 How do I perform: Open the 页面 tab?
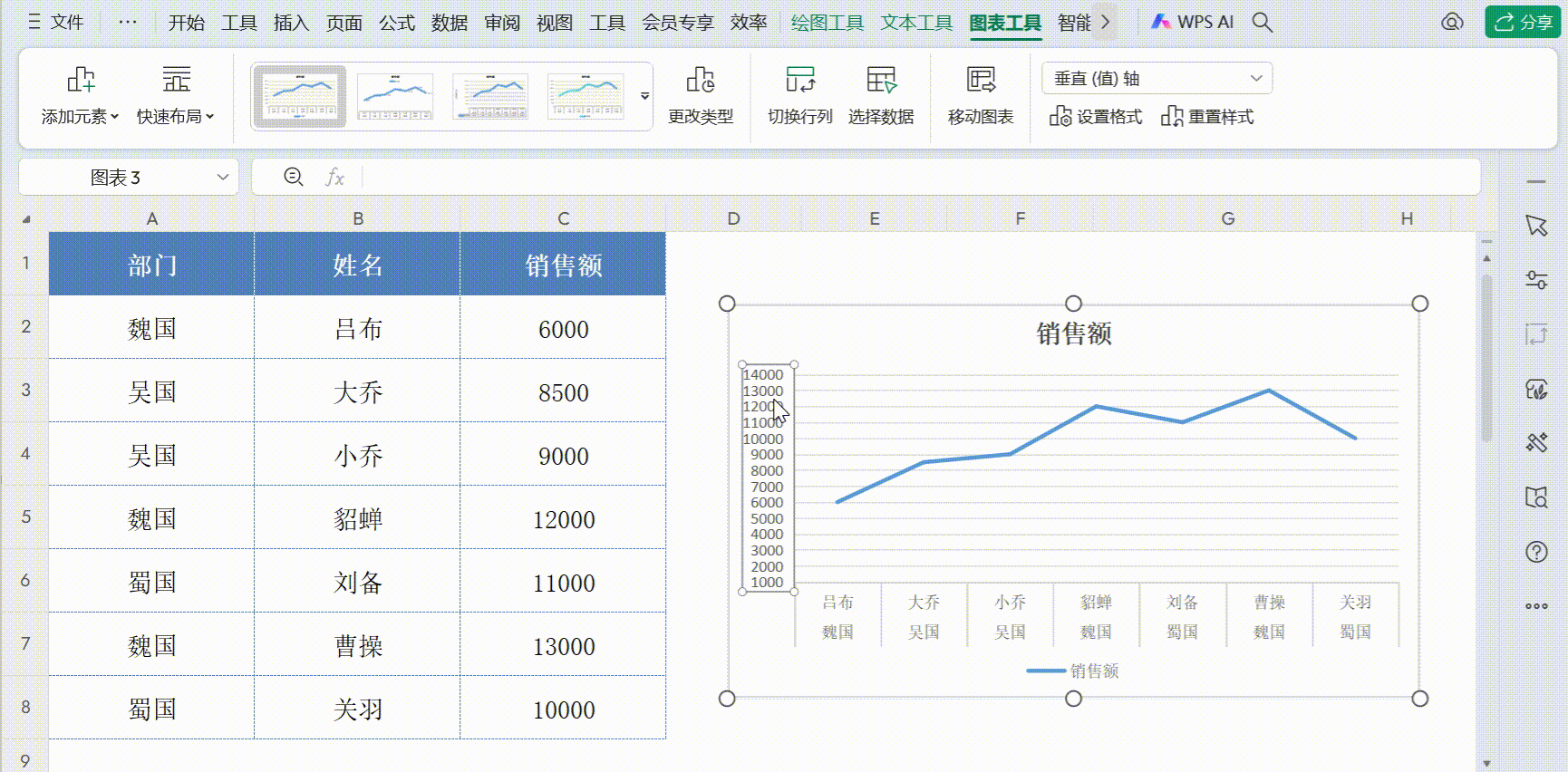pos(344,23)
